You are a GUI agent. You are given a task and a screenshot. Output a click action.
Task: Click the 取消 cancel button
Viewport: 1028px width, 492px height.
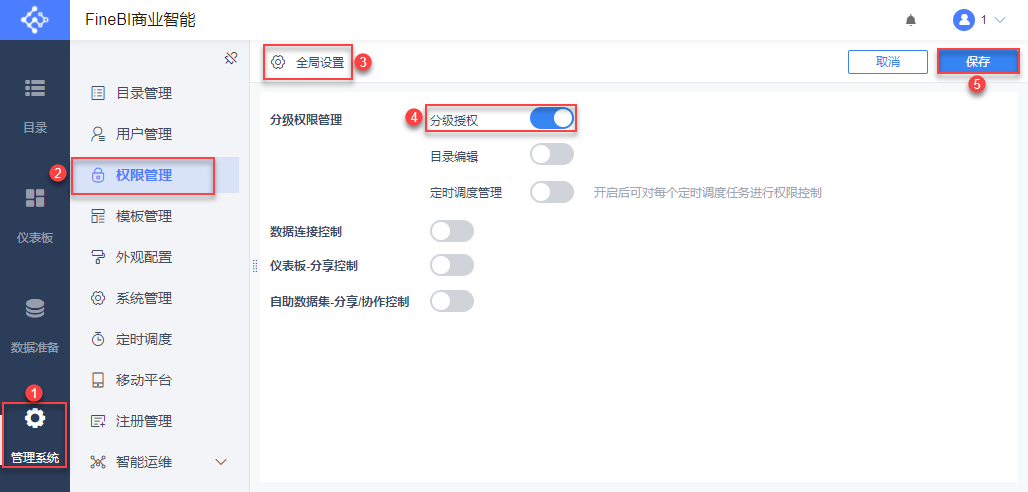(x=887, y=62)
